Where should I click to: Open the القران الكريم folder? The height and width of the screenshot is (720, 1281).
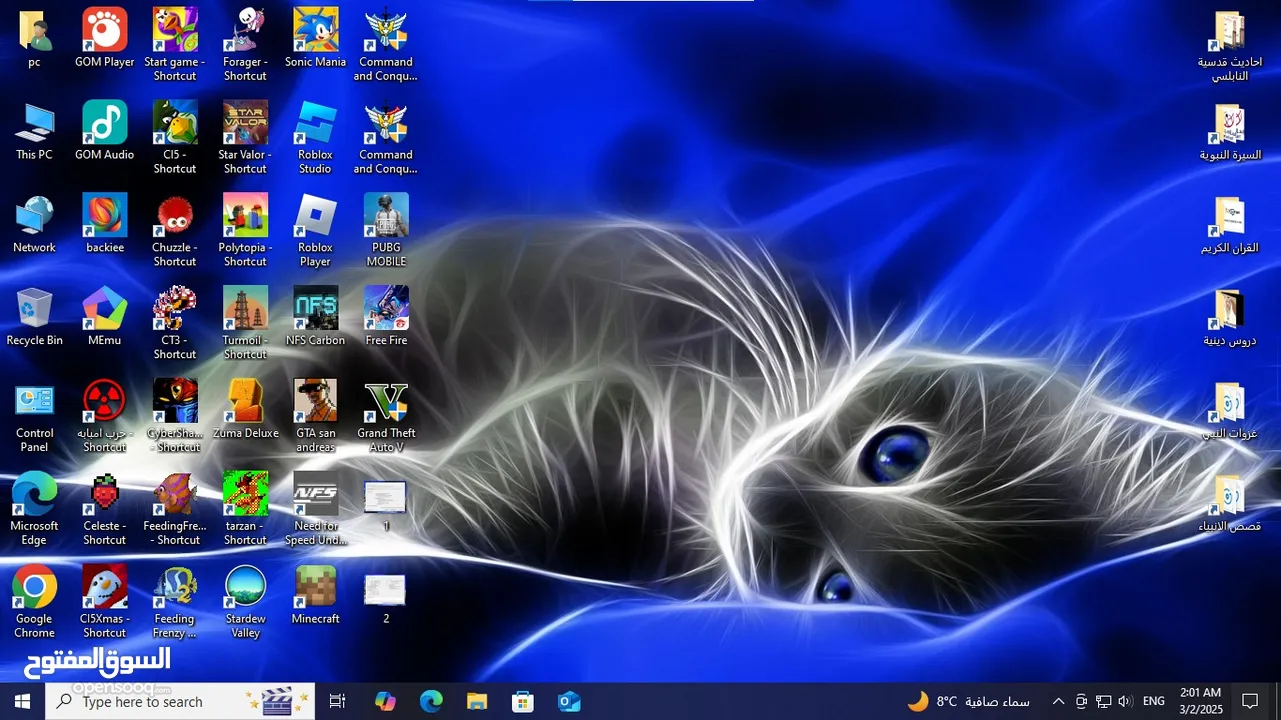1230,226
